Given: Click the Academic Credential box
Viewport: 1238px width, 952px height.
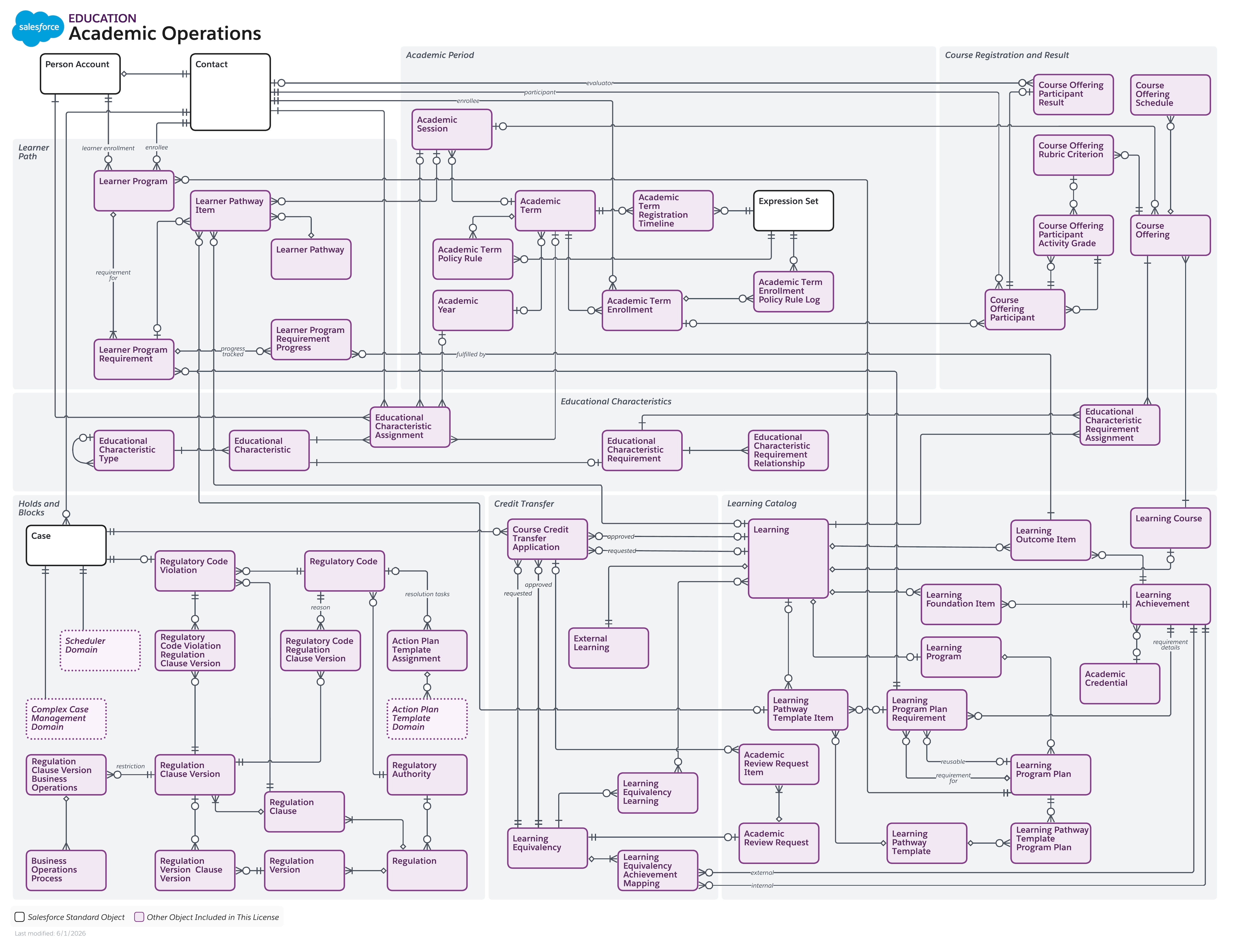Looking at the screenshot, I should tap(1120, 684).
